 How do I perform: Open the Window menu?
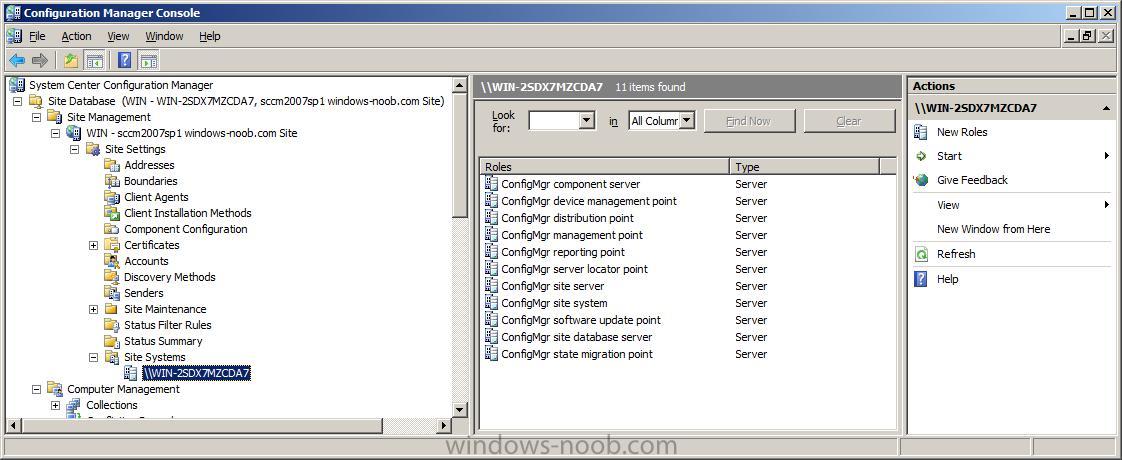click(164, 36)
